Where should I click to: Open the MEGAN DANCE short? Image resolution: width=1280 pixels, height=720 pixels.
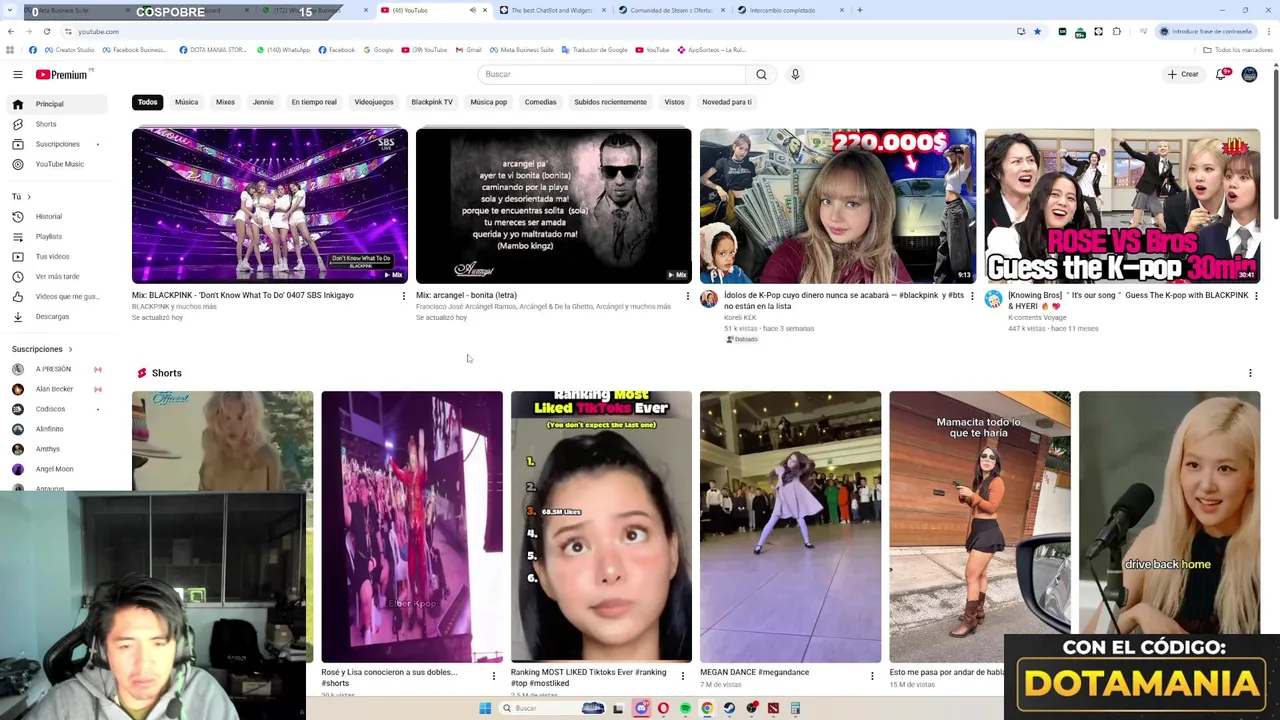(x=790, y=527)
